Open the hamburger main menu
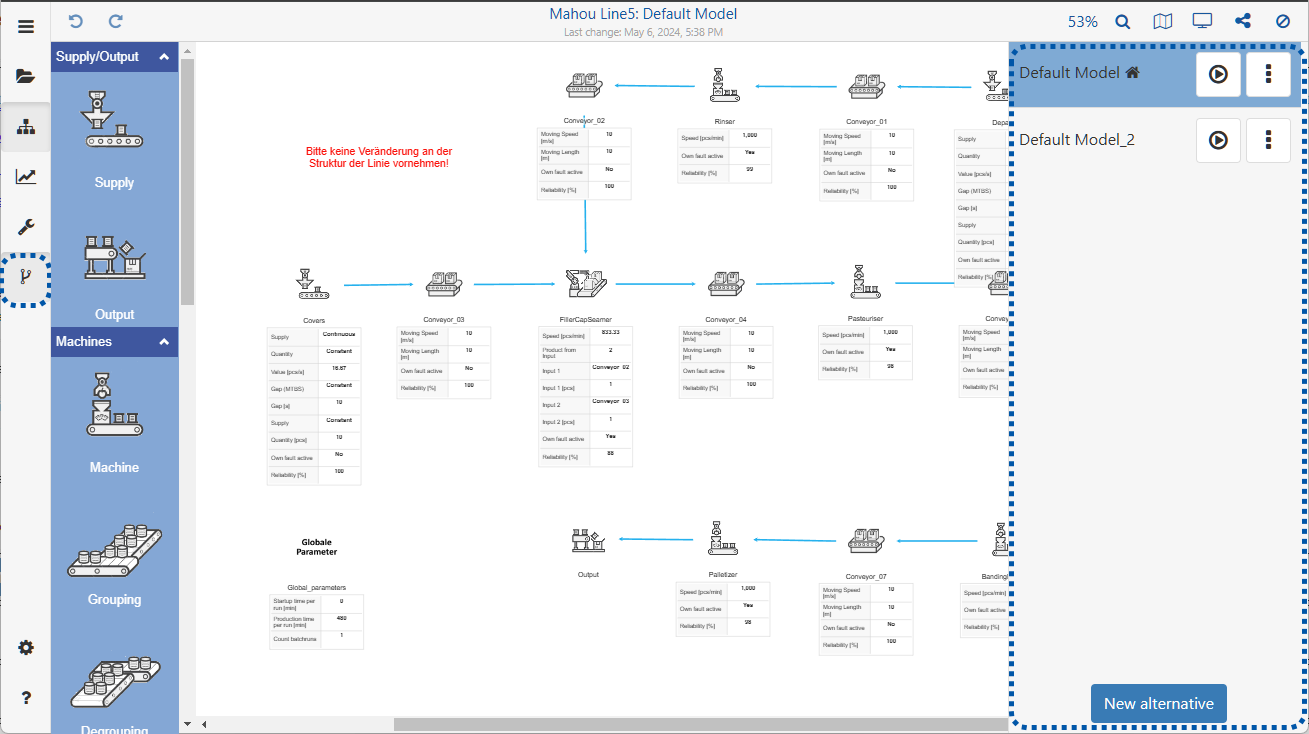1309x734 pixels. (26, 27)
